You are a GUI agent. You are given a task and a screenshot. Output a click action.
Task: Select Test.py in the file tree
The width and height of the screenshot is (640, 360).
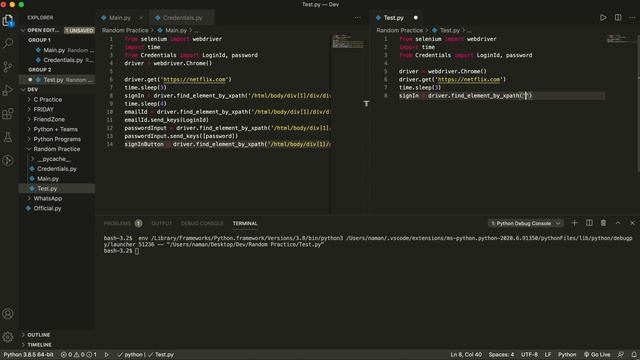point(57,188)
